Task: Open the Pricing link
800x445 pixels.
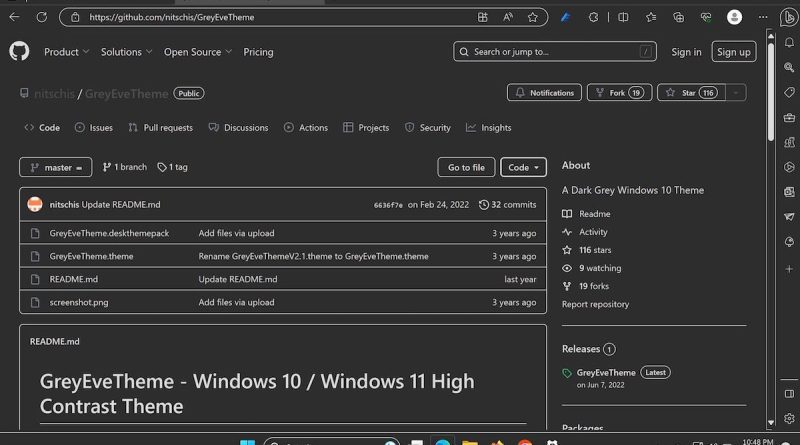Action: click(258, 52)
